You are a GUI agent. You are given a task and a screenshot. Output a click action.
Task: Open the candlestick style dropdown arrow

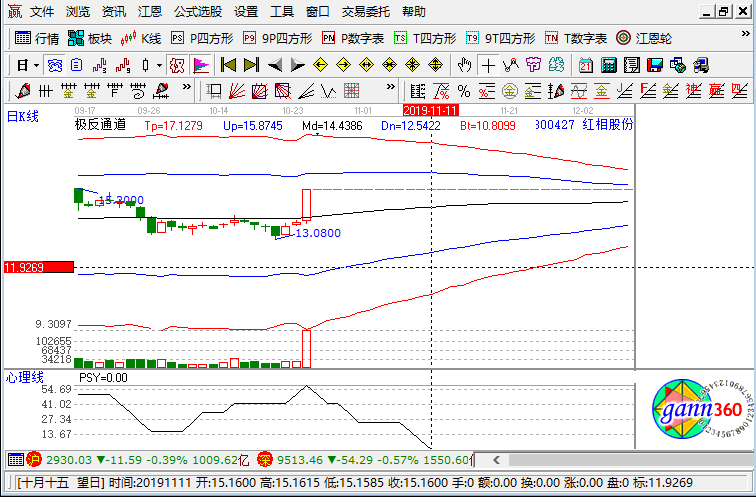tap(159, 65)
